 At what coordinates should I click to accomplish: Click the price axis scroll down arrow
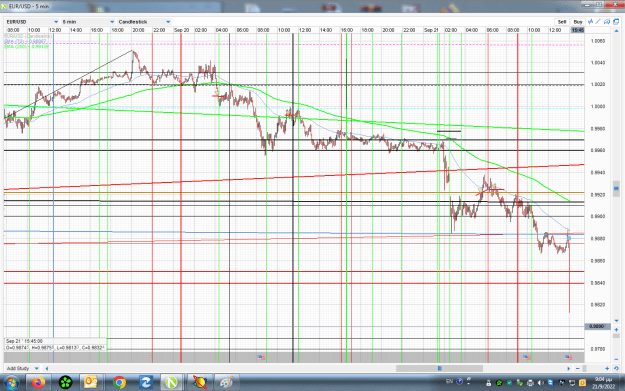616,320
